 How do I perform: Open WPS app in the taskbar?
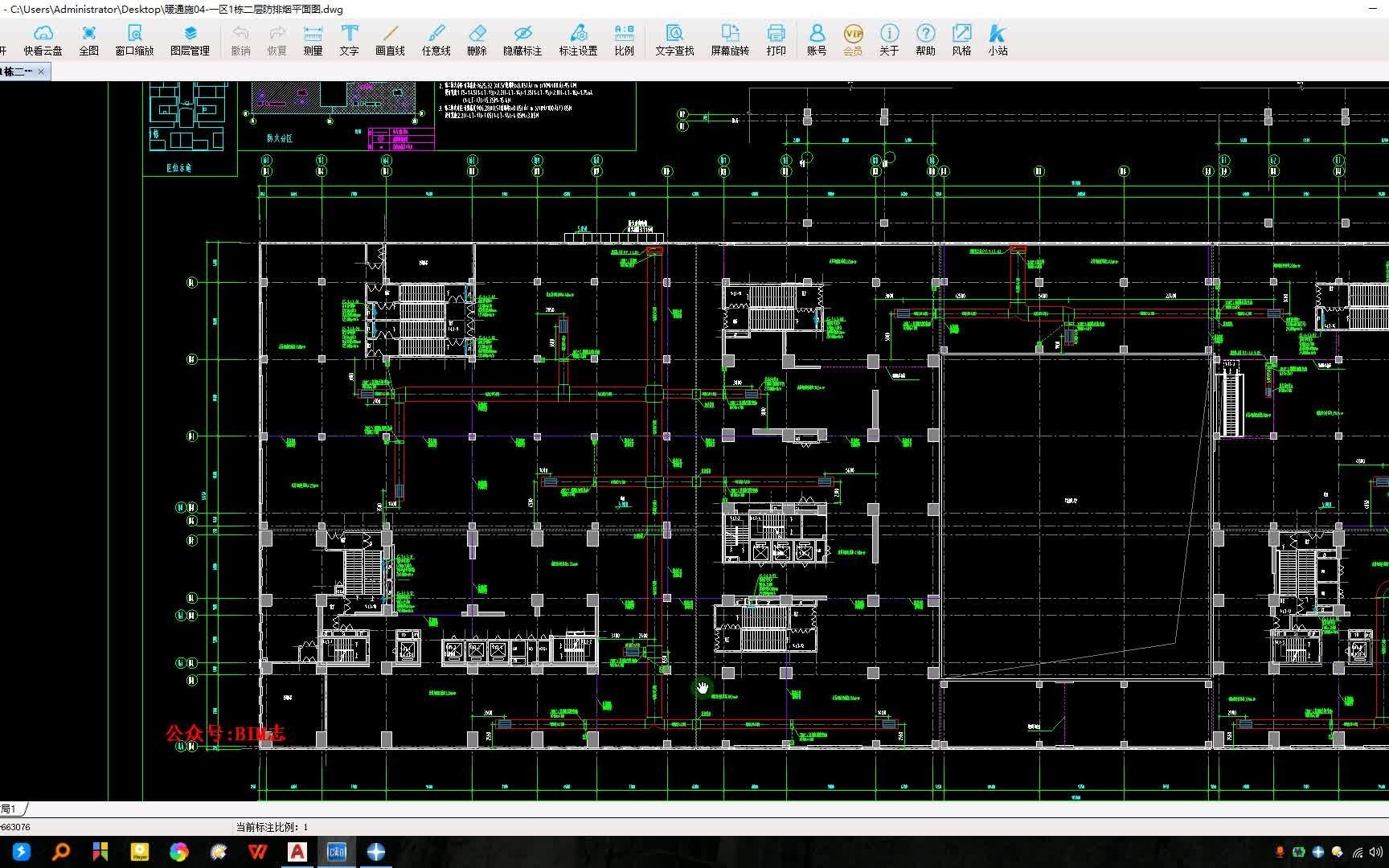click(258, 852)
